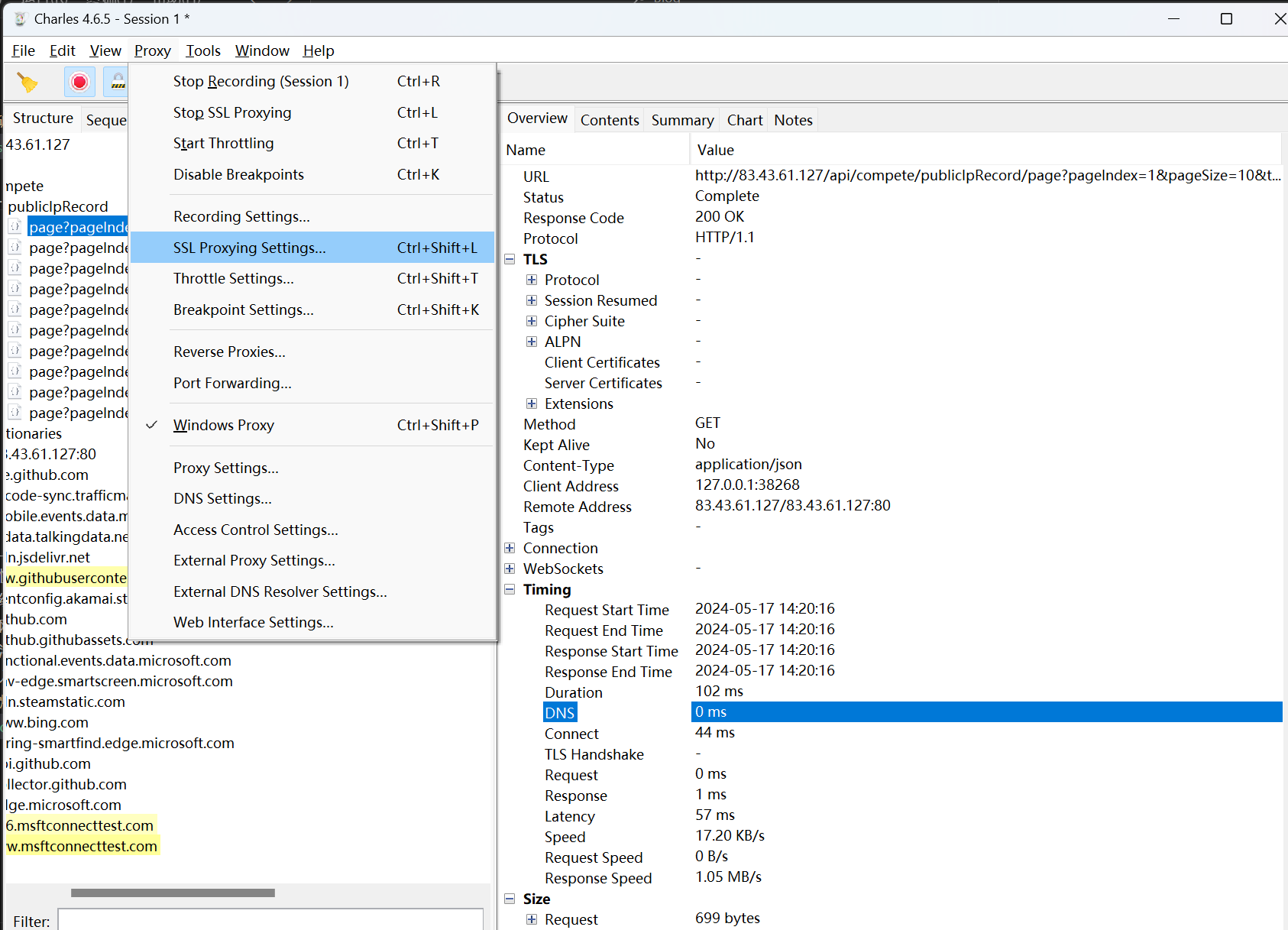Select the Remote Address row

click(892, 506)
